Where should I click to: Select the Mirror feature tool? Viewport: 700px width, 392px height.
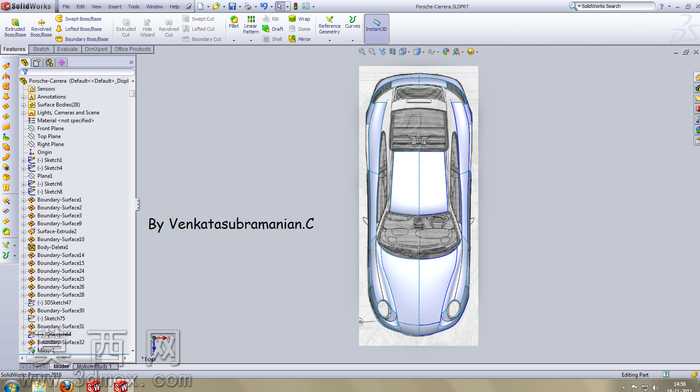click(300, 39)
